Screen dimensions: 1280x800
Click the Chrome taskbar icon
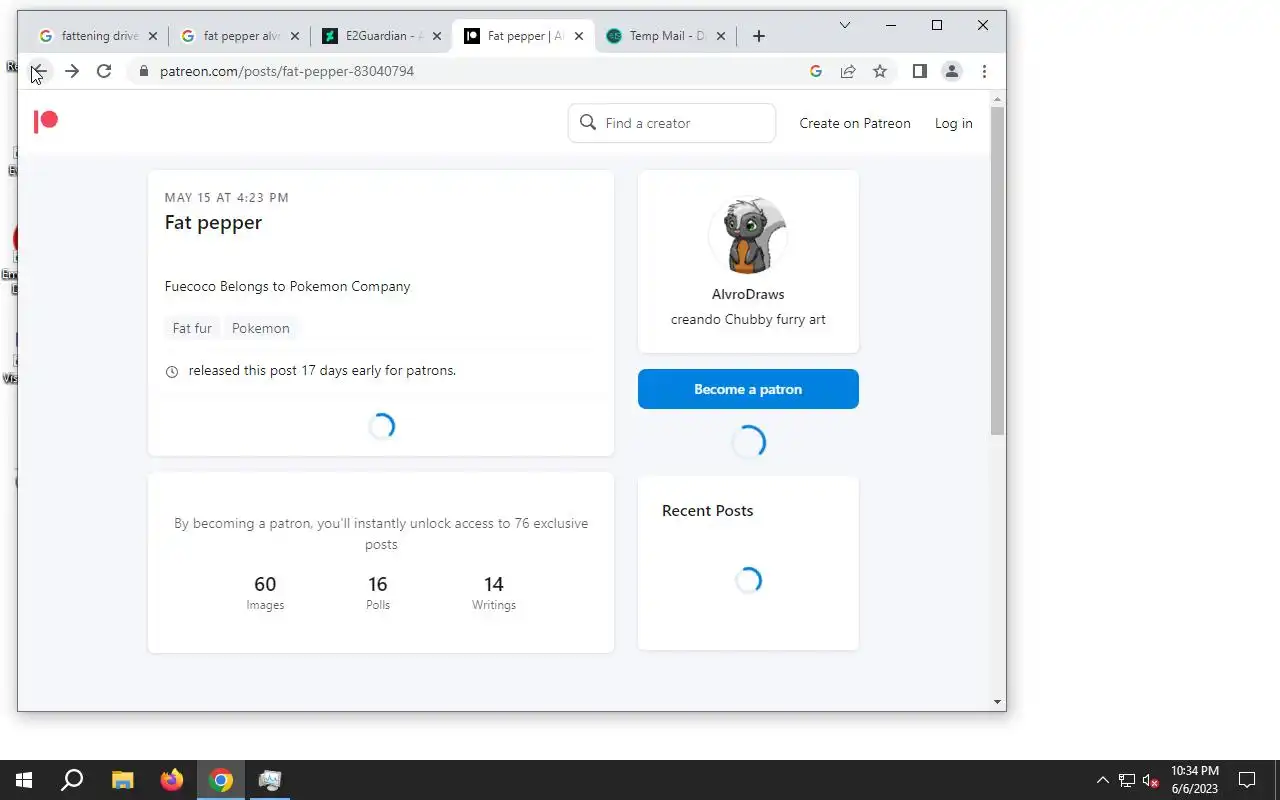coord(221,780)
